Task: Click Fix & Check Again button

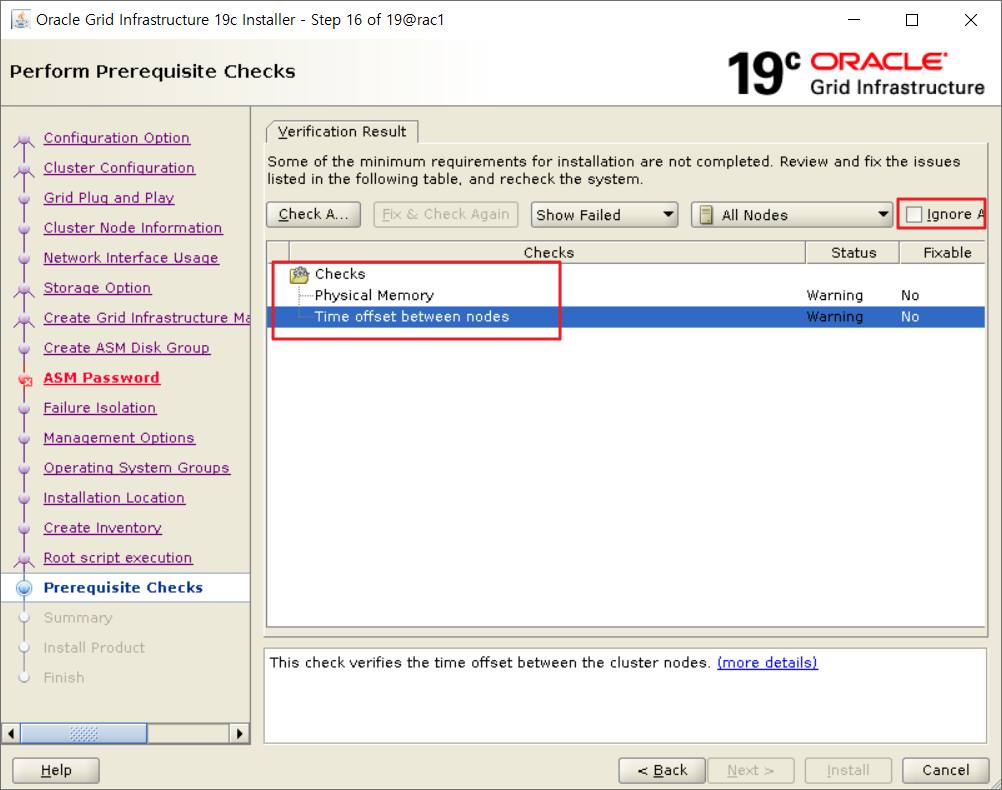Action: pos(445,215)
